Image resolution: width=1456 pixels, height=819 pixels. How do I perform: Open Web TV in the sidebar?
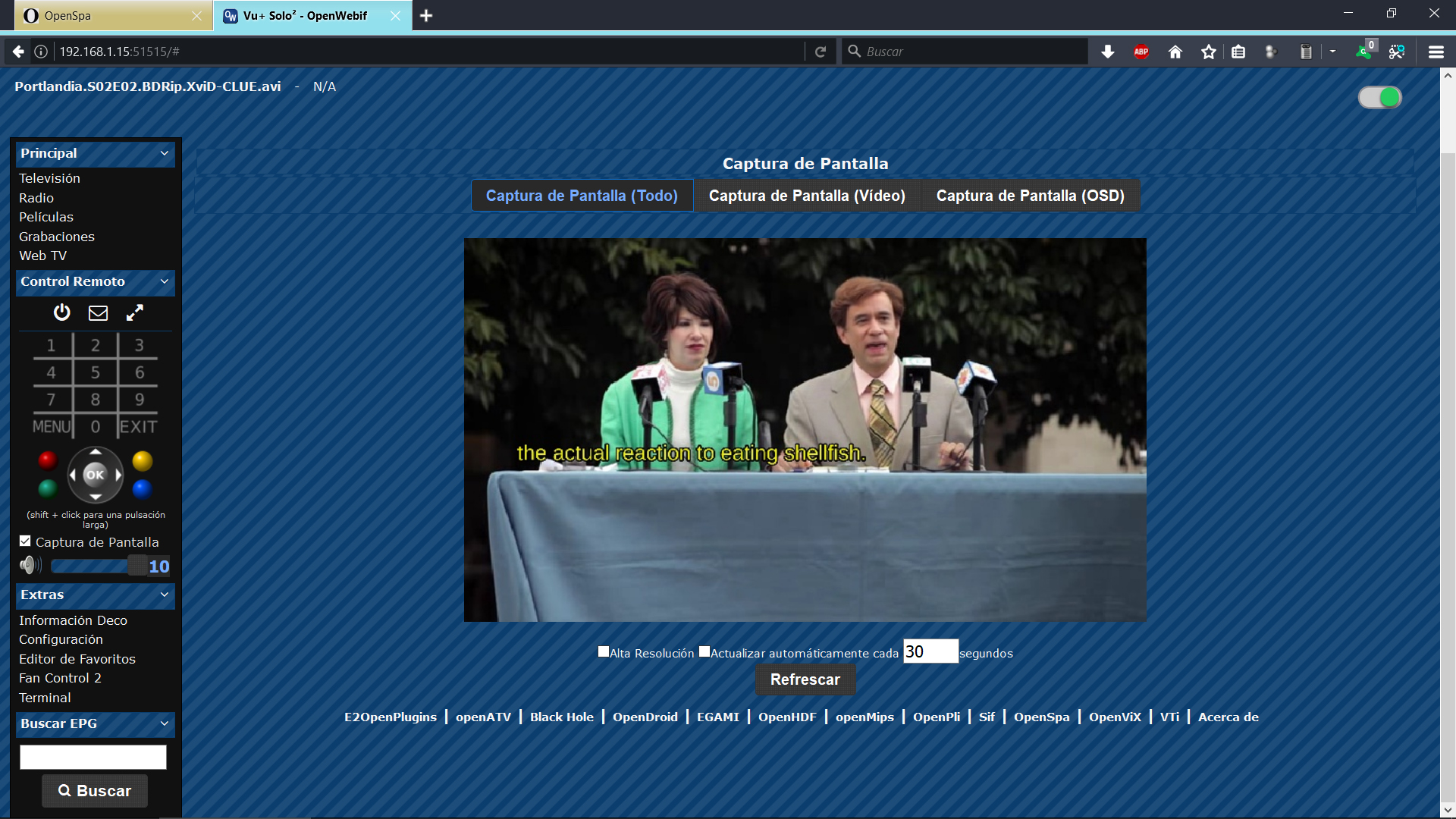coord(43,256)
